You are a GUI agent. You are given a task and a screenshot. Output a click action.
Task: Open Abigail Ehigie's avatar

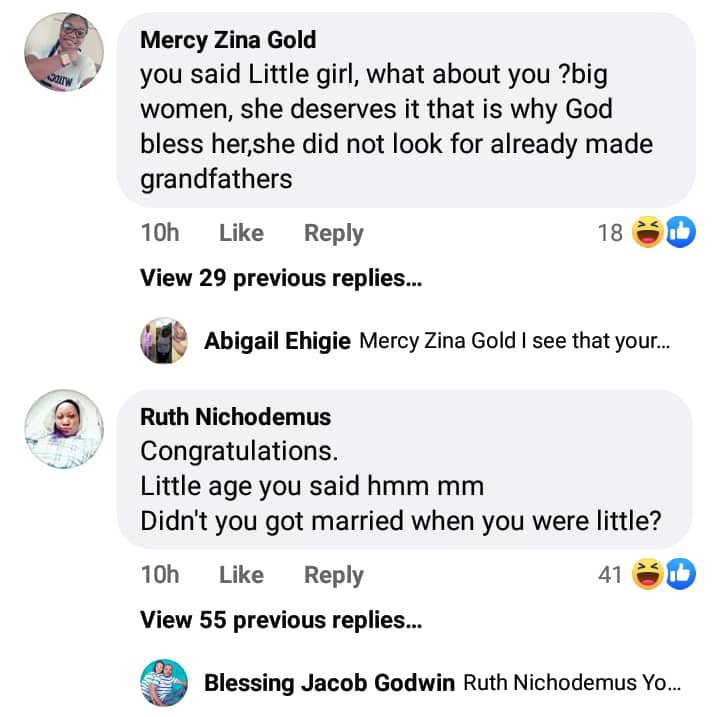(164, 341)
